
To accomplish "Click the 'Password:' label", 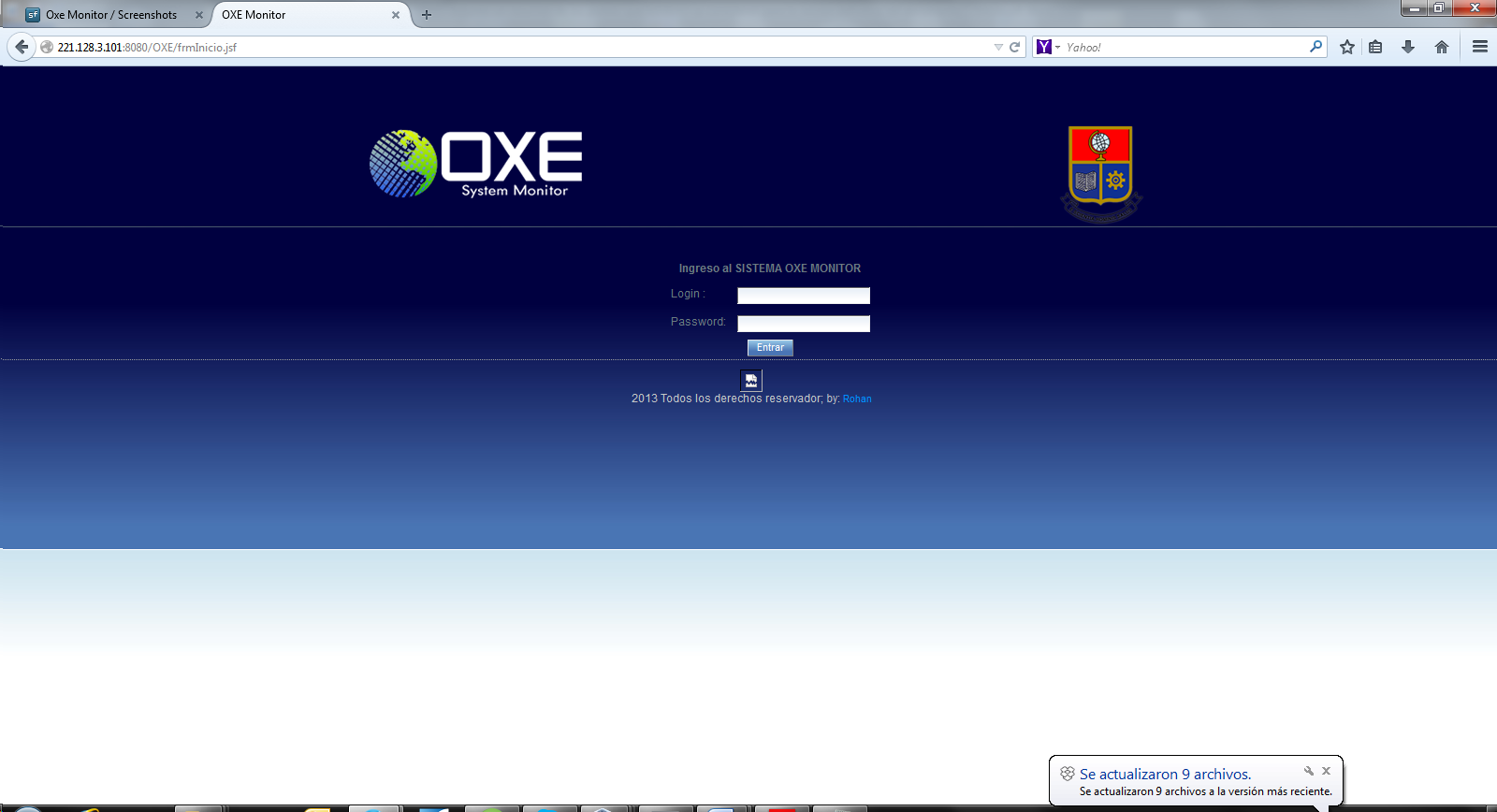I will pos(698,322).
